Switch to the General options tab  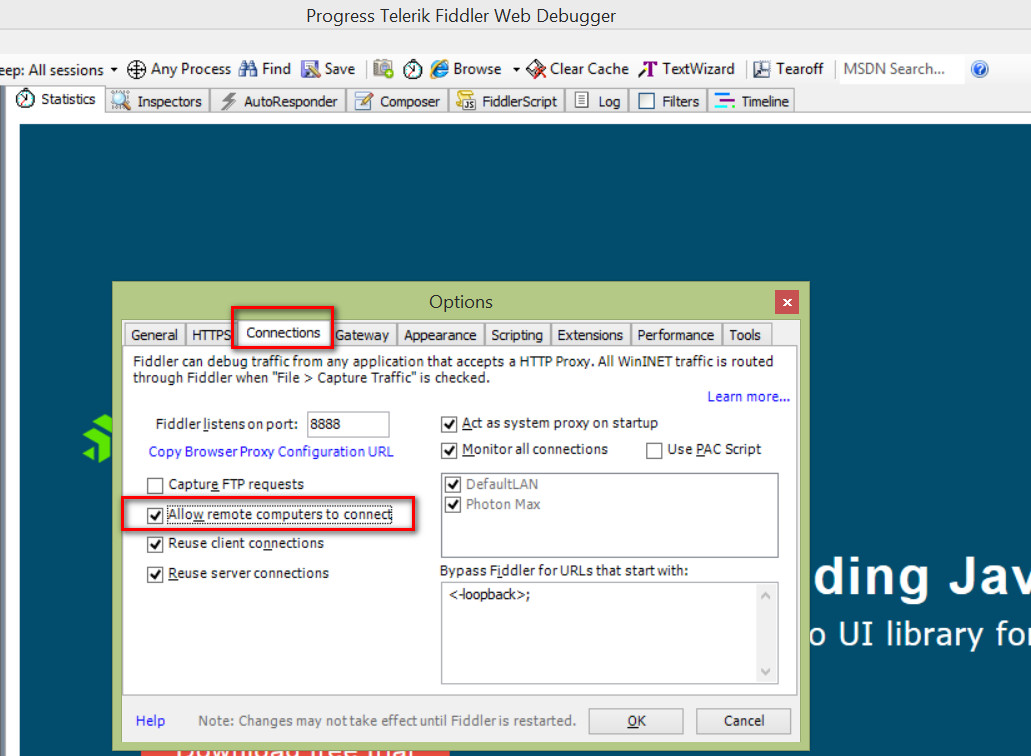[x=155, y=335]
